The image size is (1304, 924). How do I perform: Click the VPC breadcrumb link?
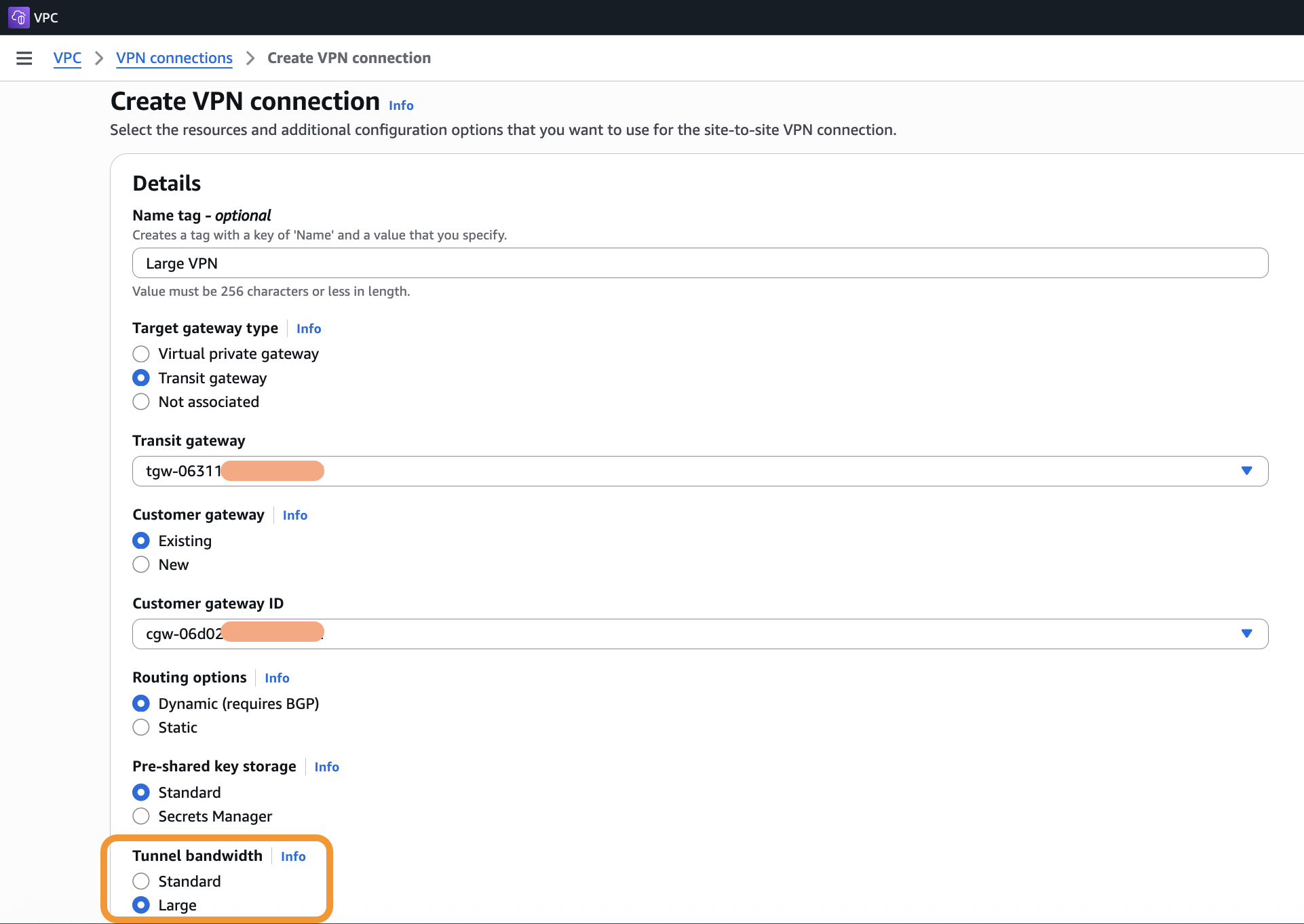(x=67, y=58)
